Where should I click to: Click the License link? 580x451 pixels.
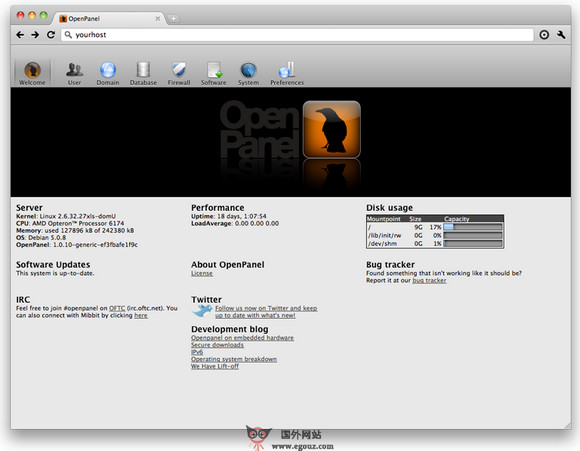pyautogui.click(x=202, y=273)
